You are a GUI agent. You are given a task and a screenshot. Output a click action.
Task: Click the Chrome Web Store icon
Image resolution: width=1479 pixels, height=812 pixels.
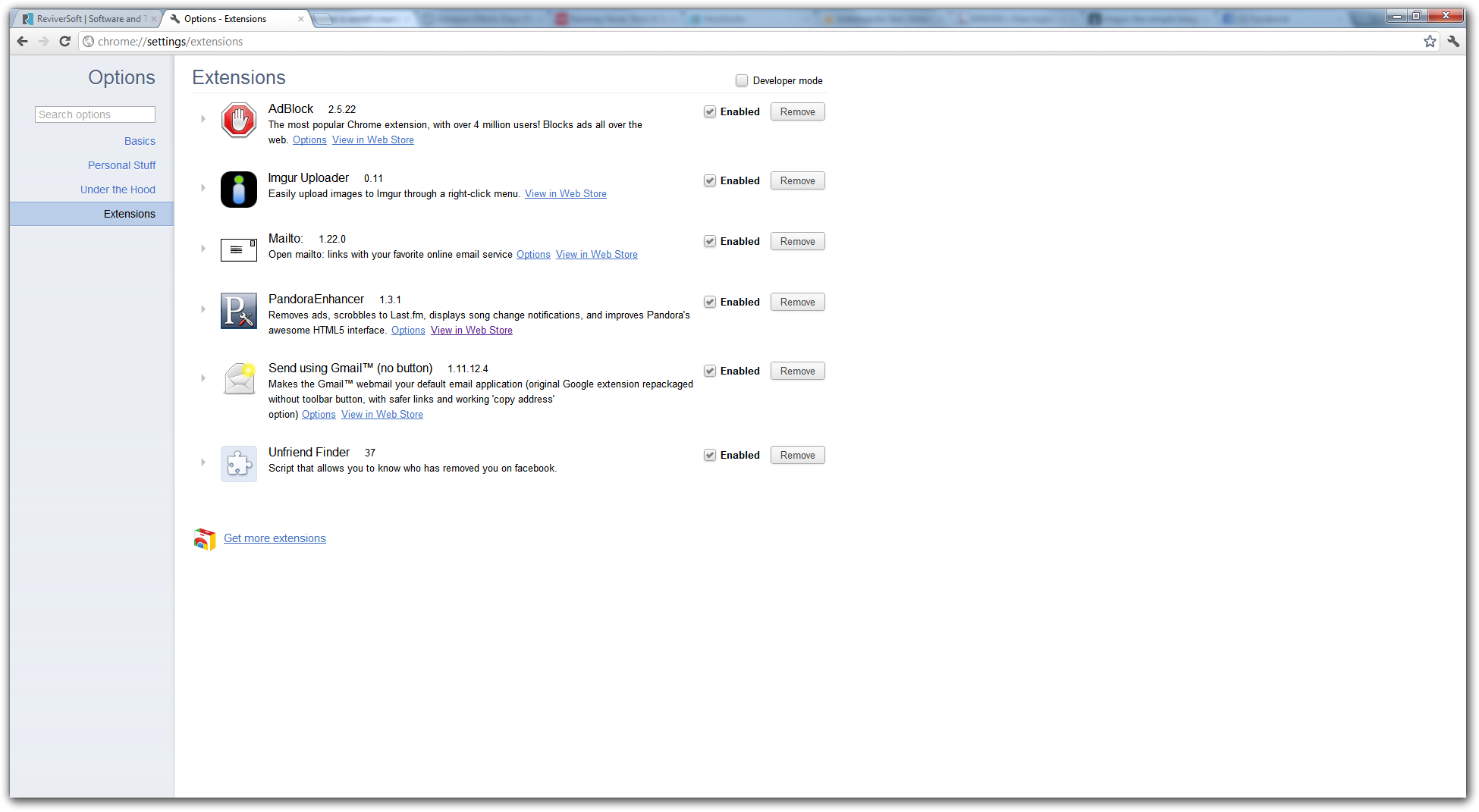[205, 539]
